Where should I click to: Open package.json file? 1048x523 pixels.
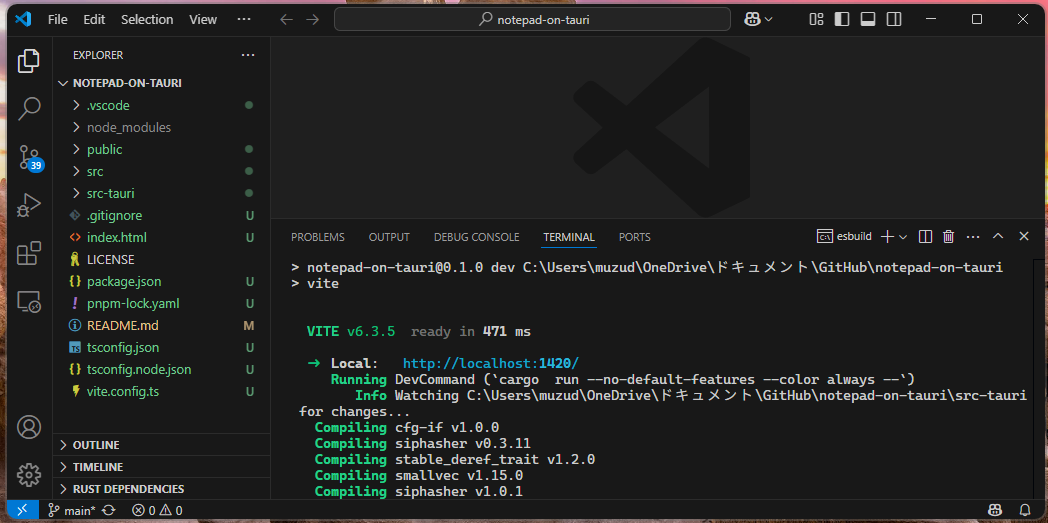pos(162,281)
